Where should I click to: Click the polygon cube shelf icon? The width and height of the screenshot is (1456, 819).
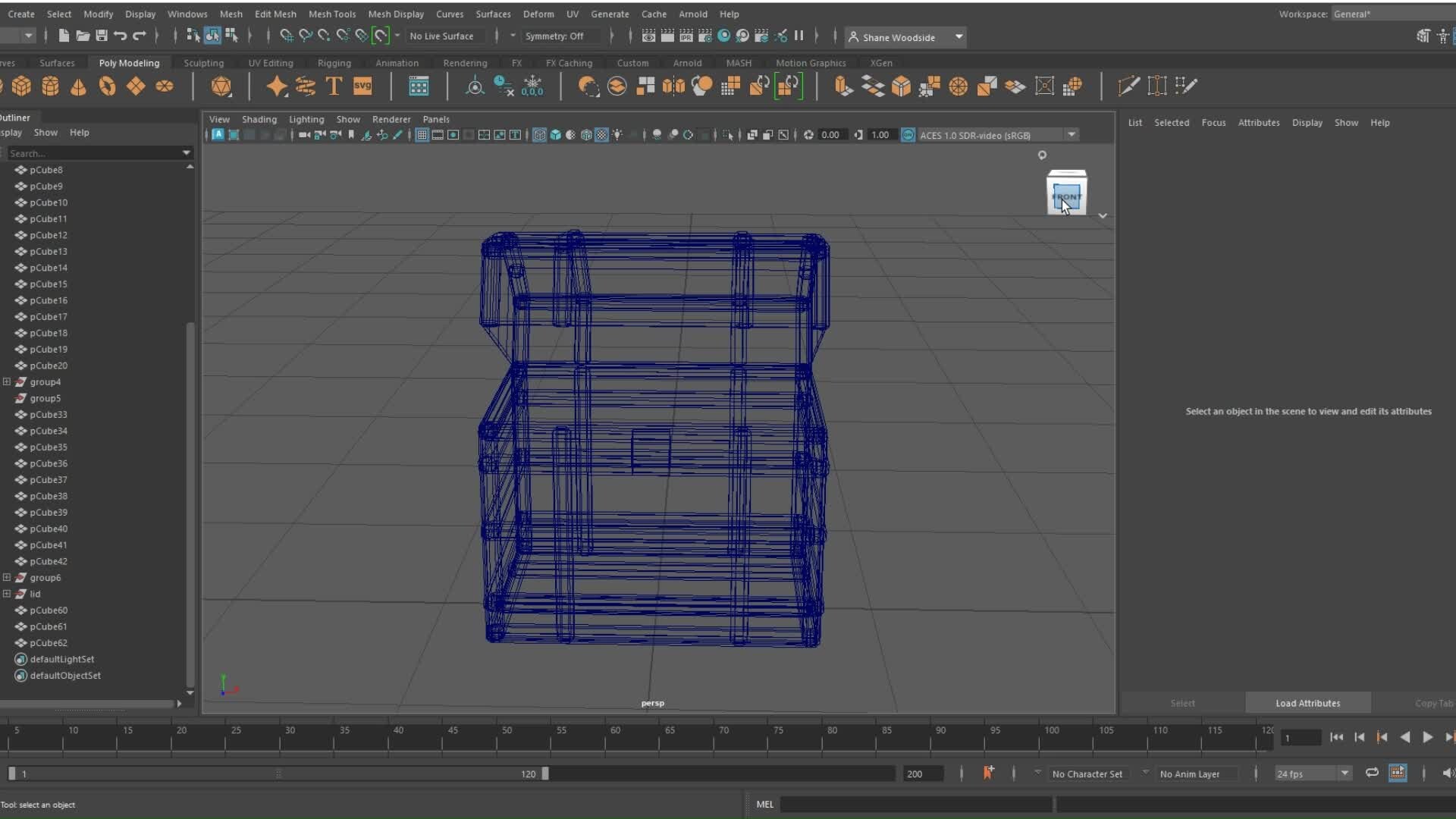[x=21, y=86]
